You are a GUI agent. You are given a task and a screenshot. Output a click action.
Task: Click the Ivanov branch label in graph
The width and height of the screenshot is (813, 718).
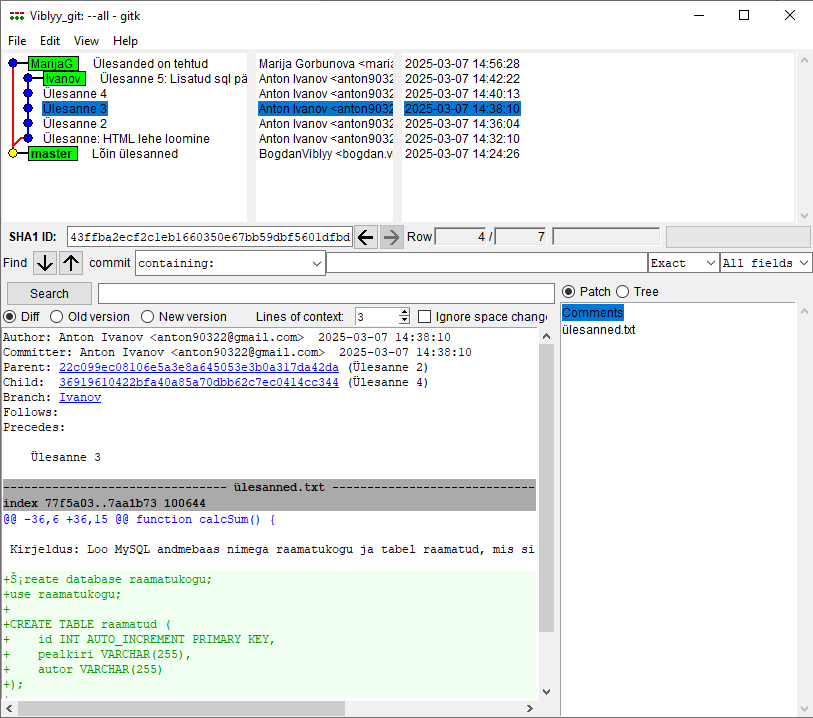tap(64, 79)
